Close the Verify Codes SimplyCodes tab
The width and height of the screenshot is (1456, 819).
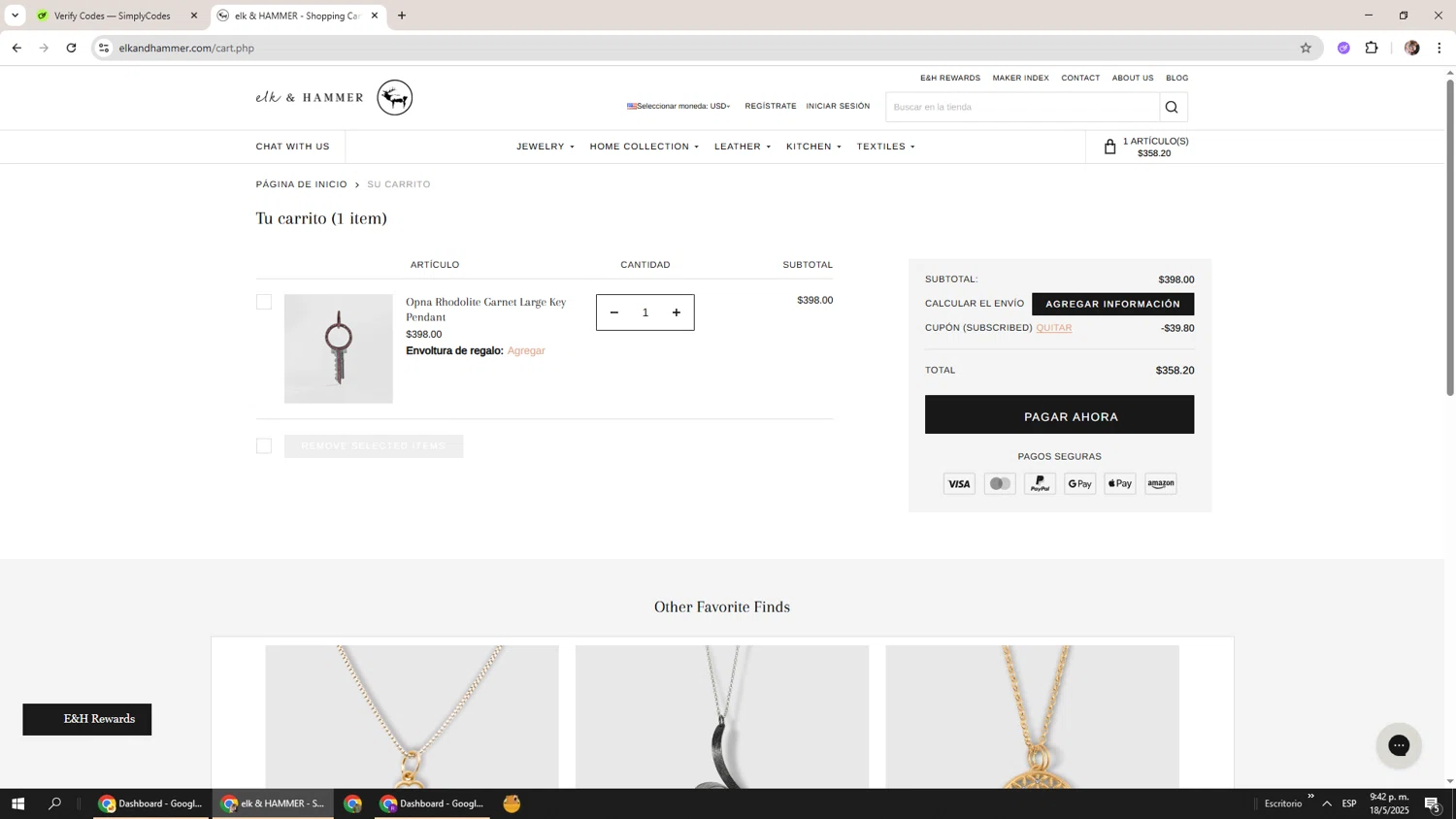tap(194, 16)
